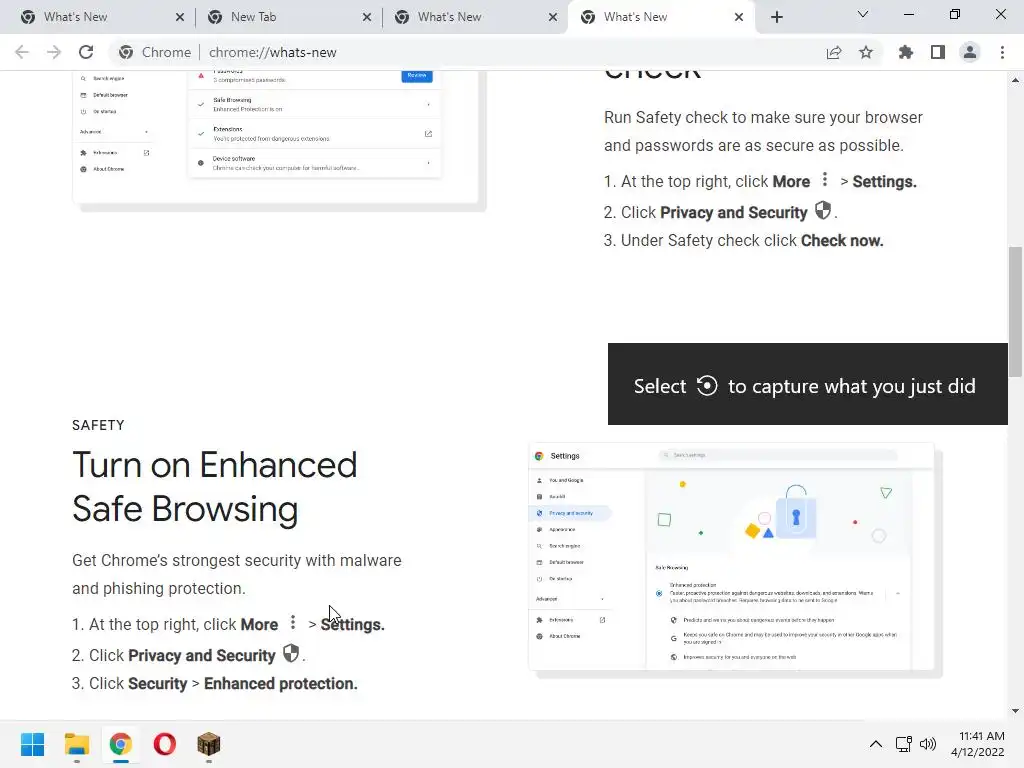The image size is (1024, 768).
Task: Toggle the side panel icon
Action: (x=938, y=52)
